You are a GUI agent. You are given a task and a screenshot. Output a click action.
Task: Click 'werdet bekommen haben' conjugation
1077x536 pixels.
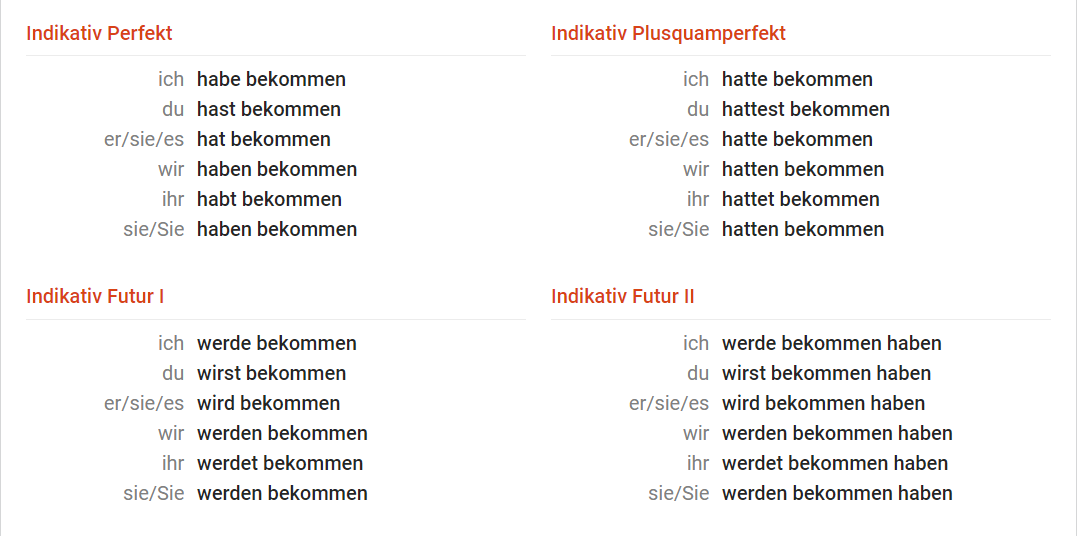pyautogui.click(x=835, y=463)
